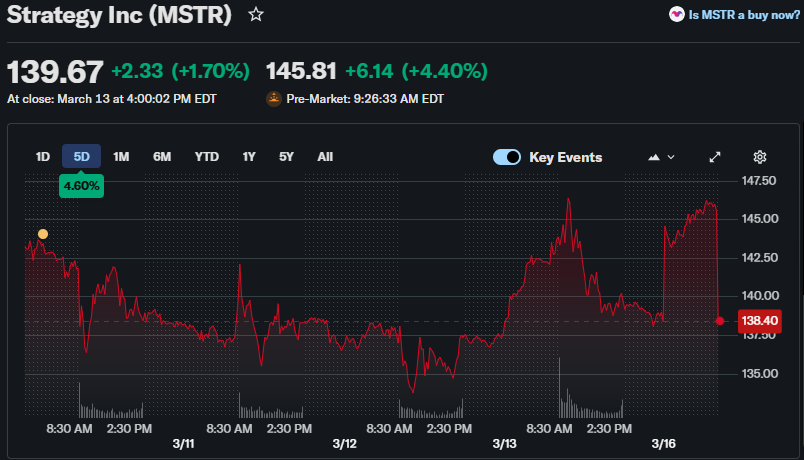
Task: Select the 5D time range
Action: 82,156
